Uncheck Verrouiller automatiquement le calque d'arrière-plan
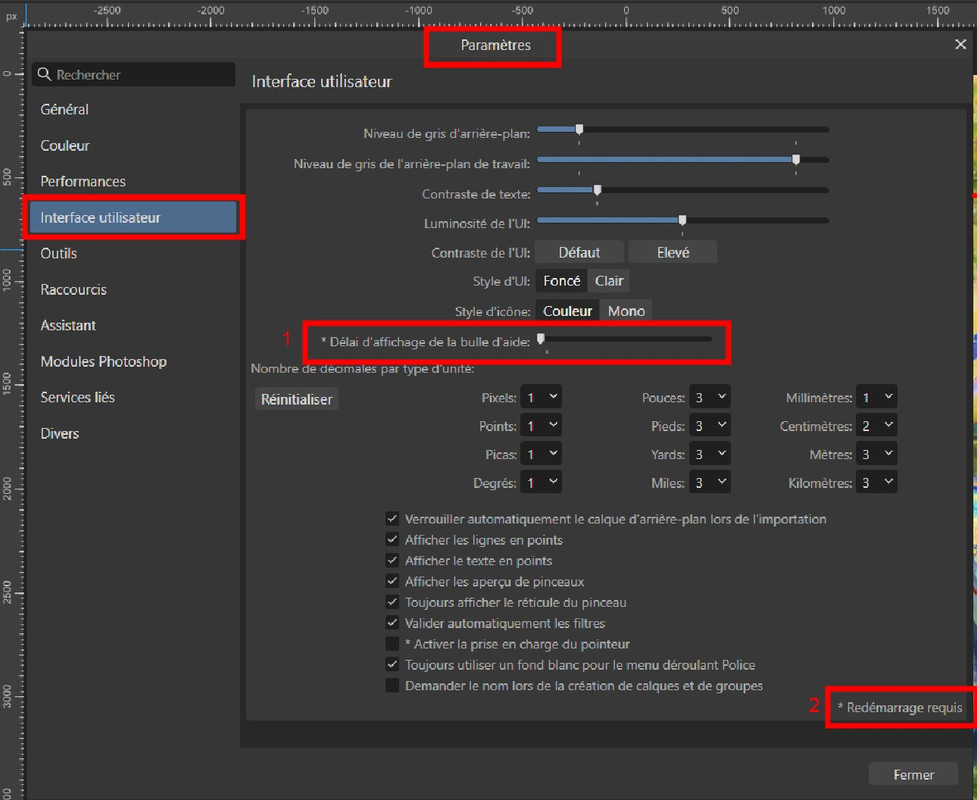Screen dimensions: 977x800 click(392, 518)
